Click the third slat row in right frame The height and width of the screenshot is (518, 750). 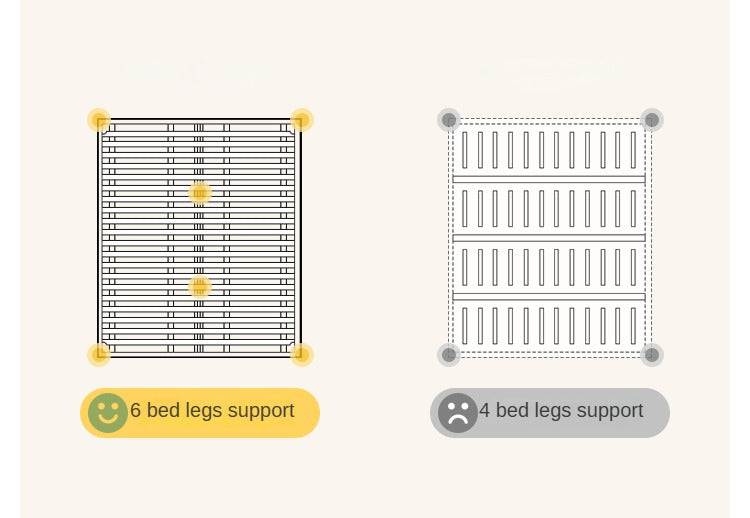pyautogui.click(x=550, y=267)
